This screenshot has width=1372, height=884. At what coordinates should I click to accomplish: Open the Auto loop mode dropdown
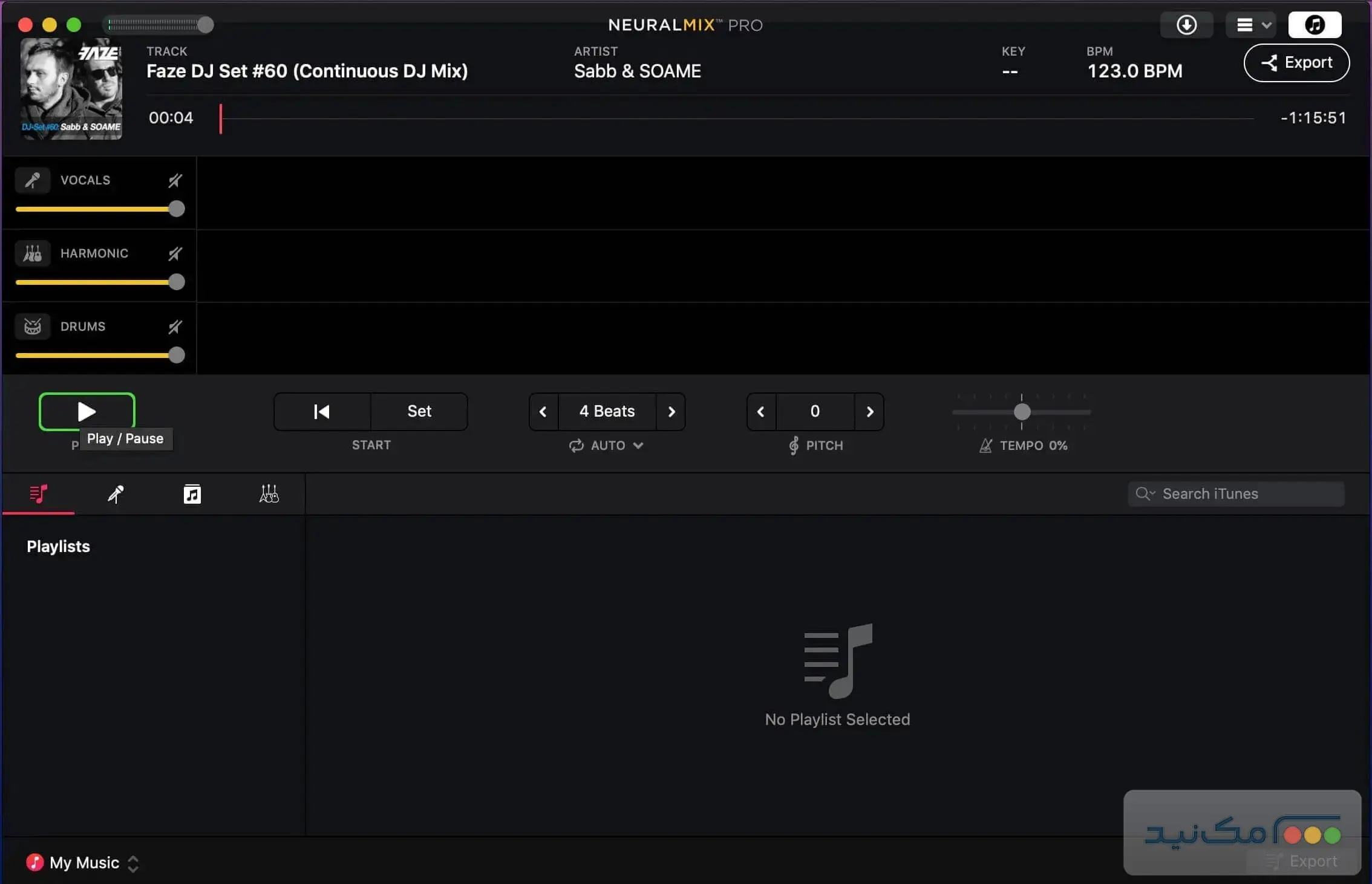607,446
